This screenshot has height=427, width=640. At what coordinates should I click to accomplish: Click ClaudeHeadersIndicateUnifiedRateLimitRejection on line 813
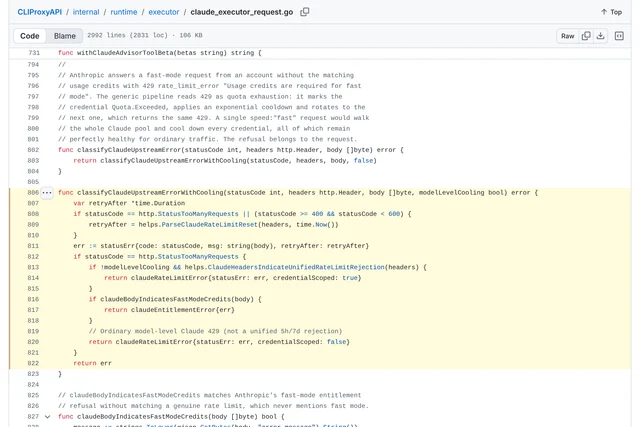[296, 267]
